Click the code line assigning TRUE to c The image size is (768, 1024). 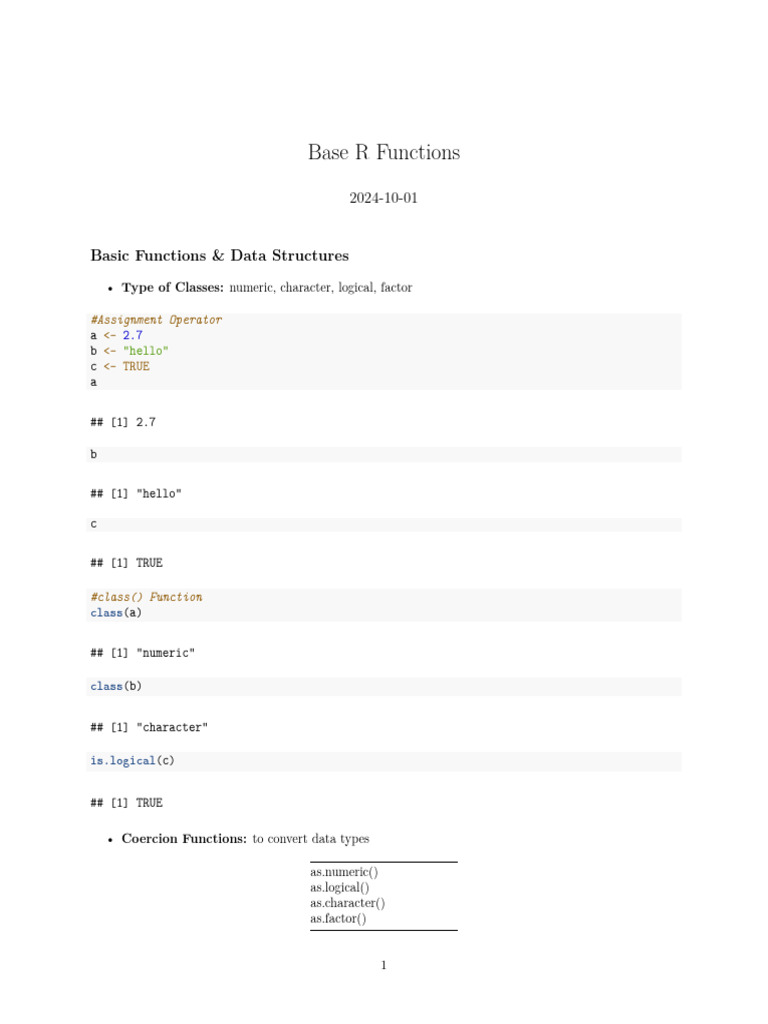(x=120, y=367)
